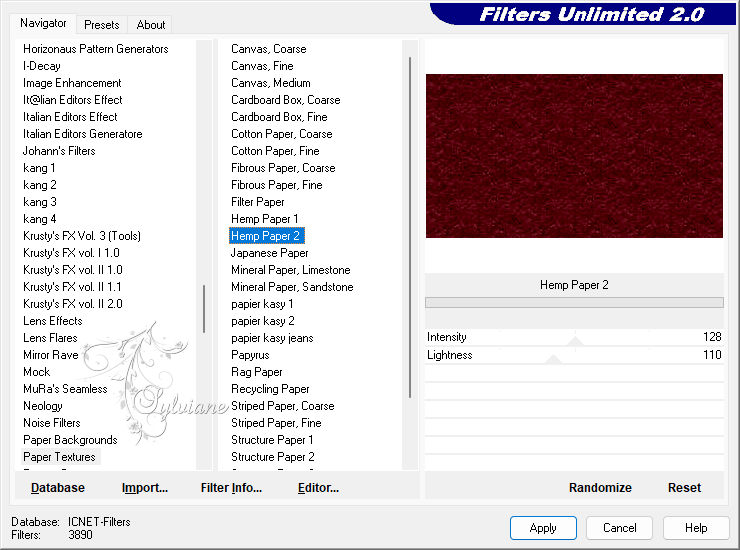Select kang 3 category
Screen dimensions: 740x550
40,202
